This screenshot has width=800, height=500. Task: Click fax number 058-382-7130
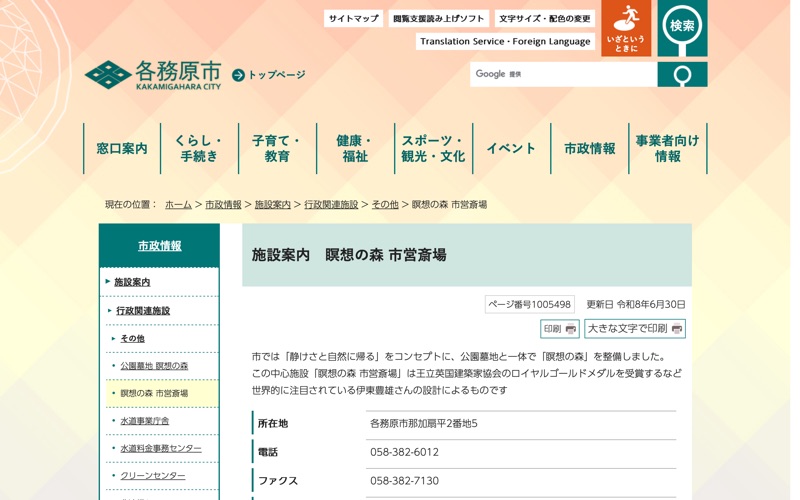(404, 481)
